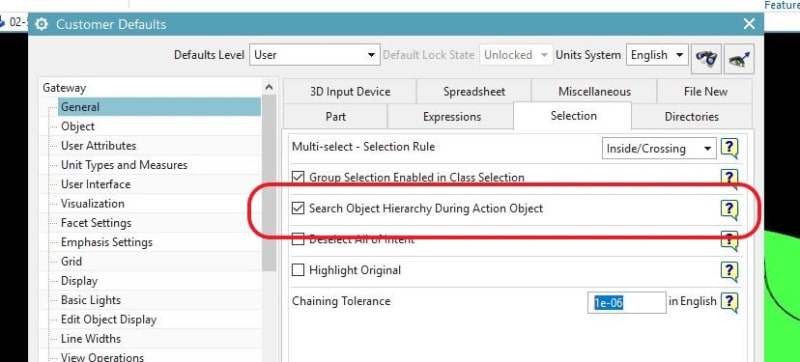
Task: Select Gateway in the category tree
Action: coord(64,88)
